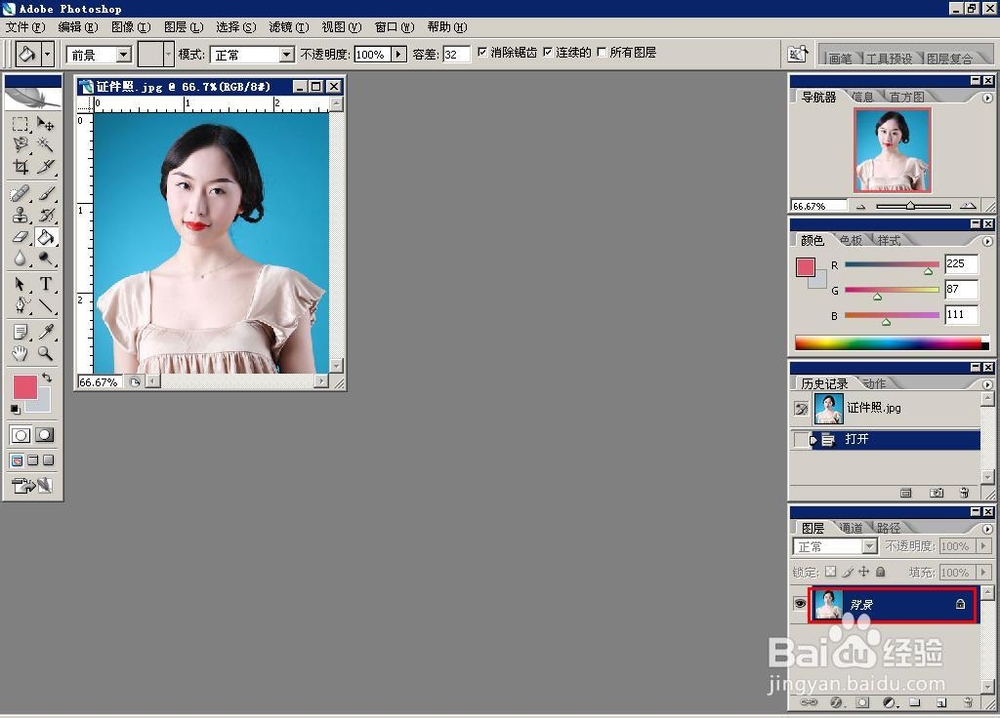The height and width of the screenshot is (718, 1000).
Task: Disable the 消除锯齿 checkbox
Action: tap(483, 52)
